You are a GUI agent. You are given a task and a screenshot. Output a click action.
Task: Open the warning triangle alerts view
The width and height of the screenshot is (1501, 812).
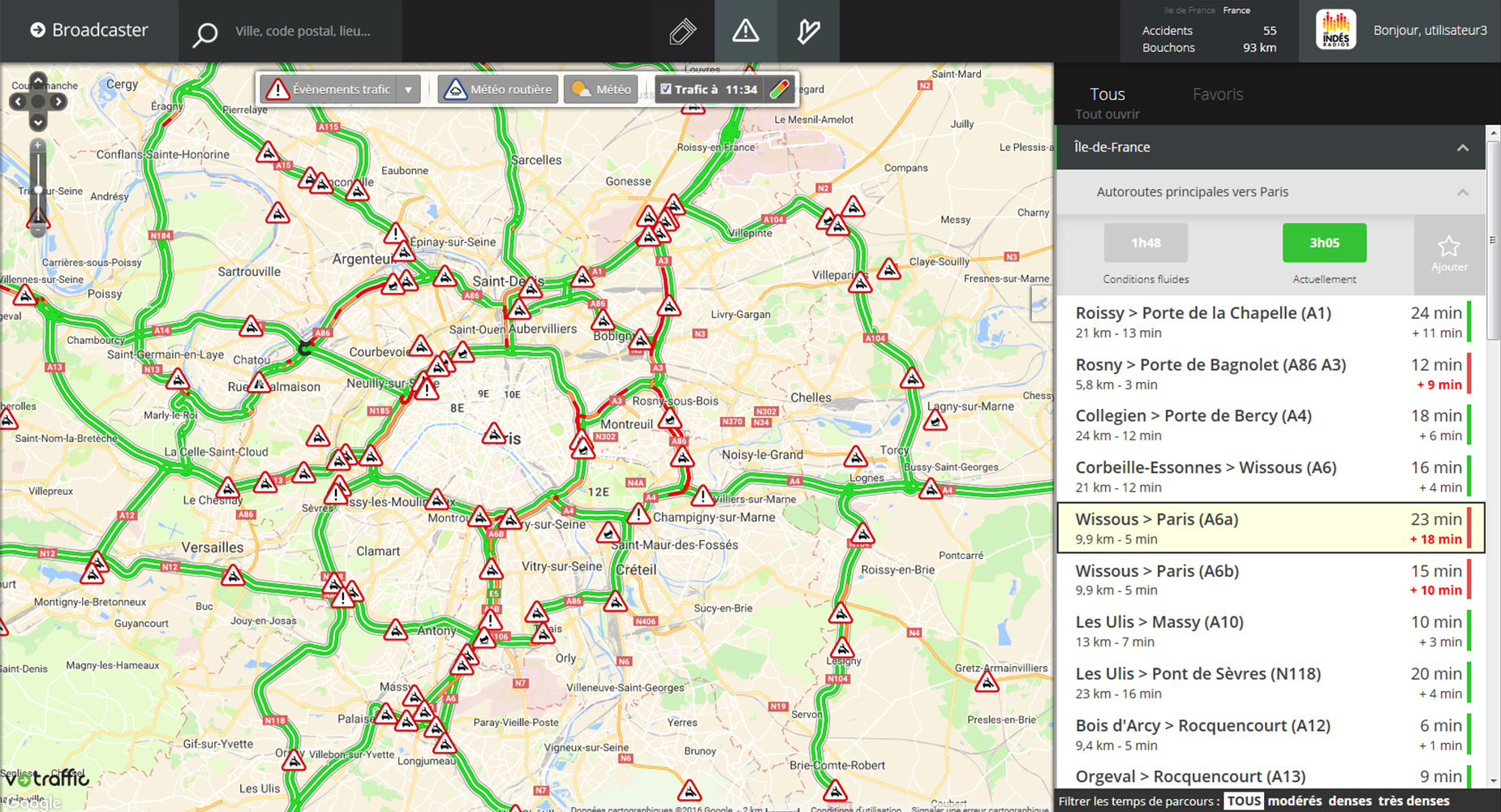click(745, 32)
